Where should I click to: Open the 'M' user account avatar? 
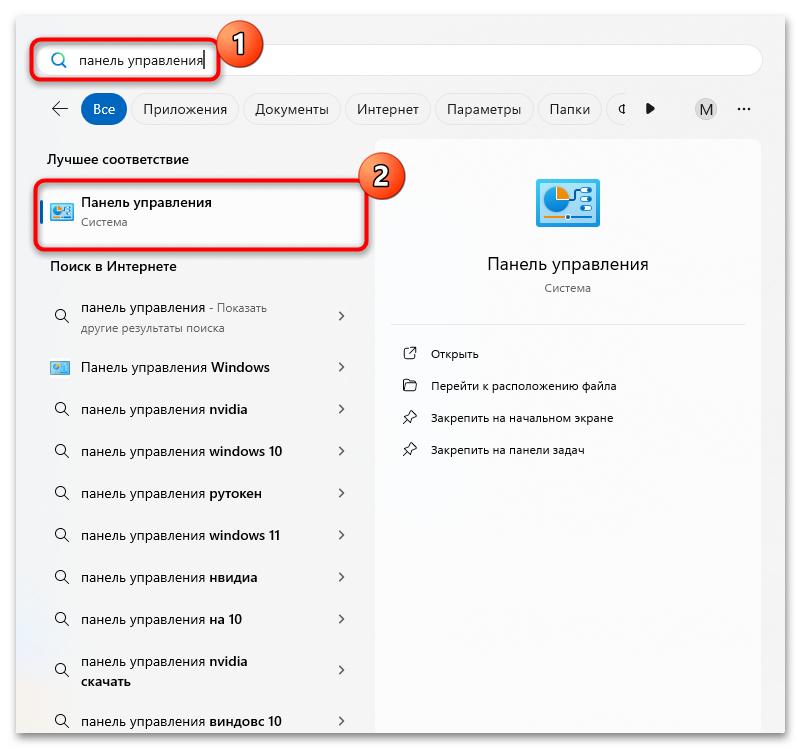[705, 109]
